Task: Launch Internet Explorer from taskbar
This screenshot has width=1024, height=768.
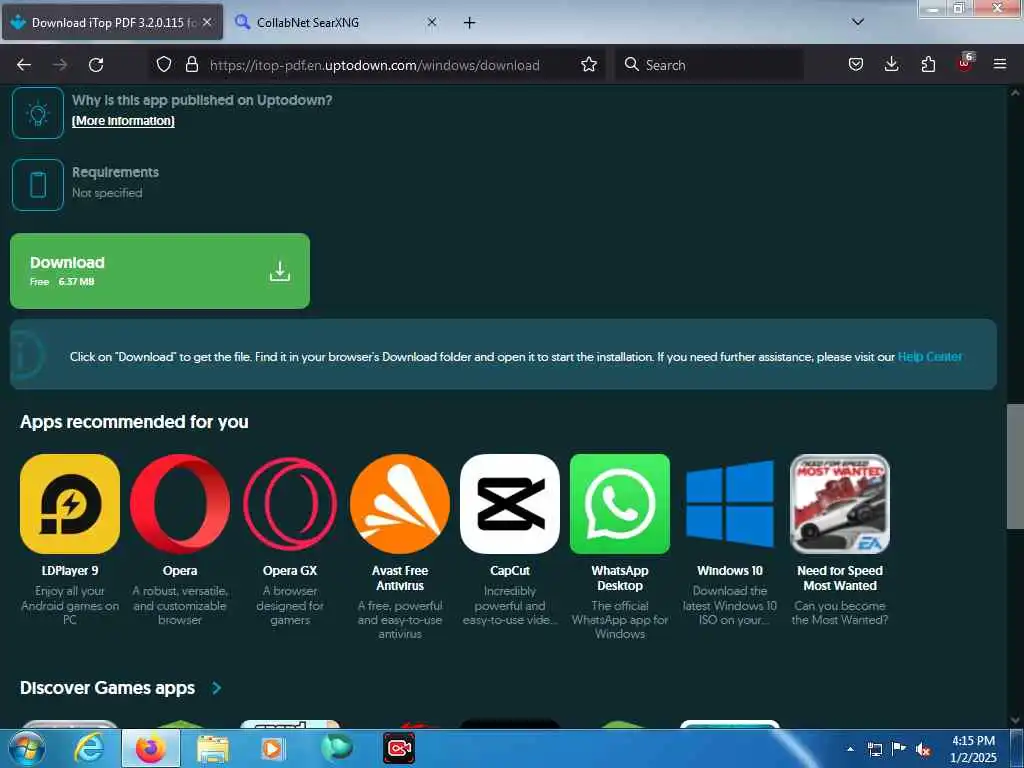Action: point(88,748)
